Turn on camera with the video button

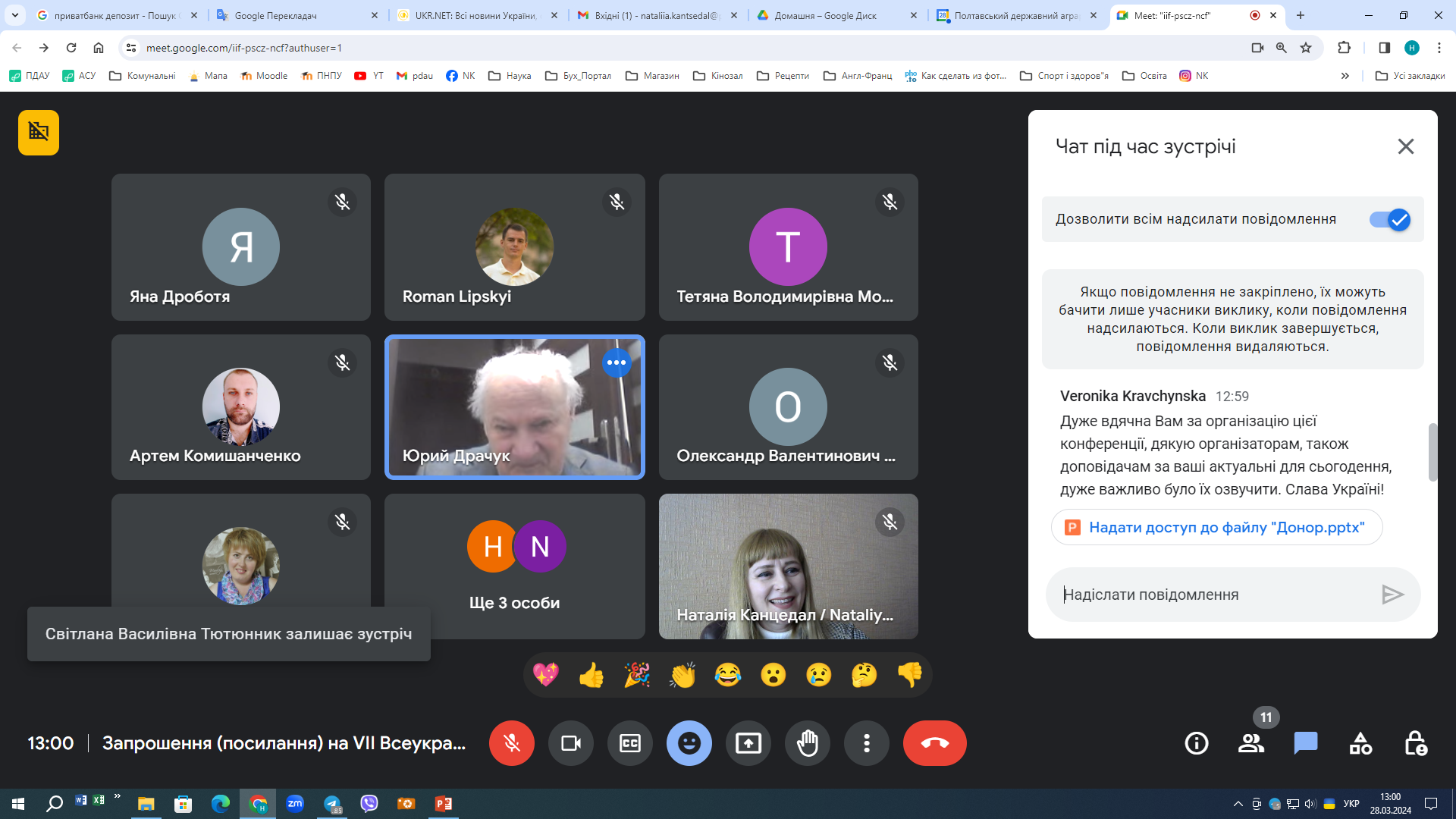click(x=571, y=743)
